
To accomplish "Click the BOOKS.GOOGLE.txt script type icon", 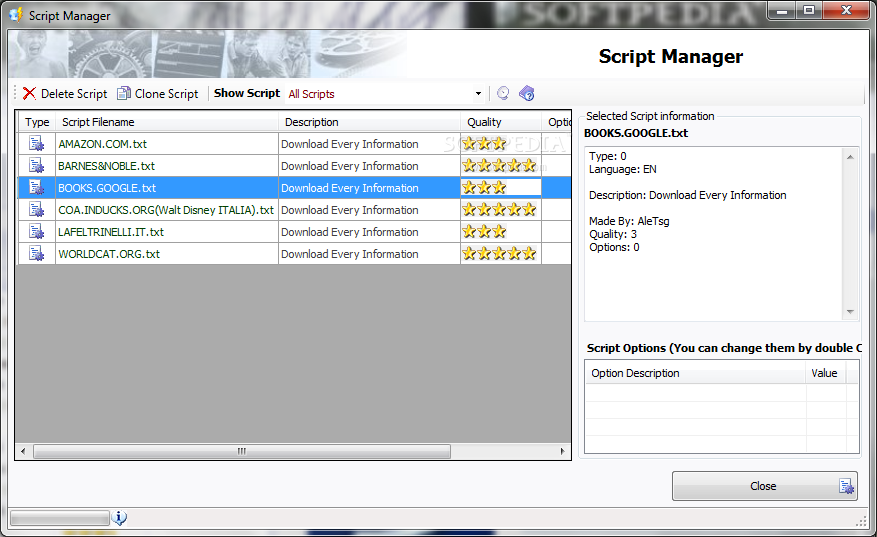I will tap(37, 187).
